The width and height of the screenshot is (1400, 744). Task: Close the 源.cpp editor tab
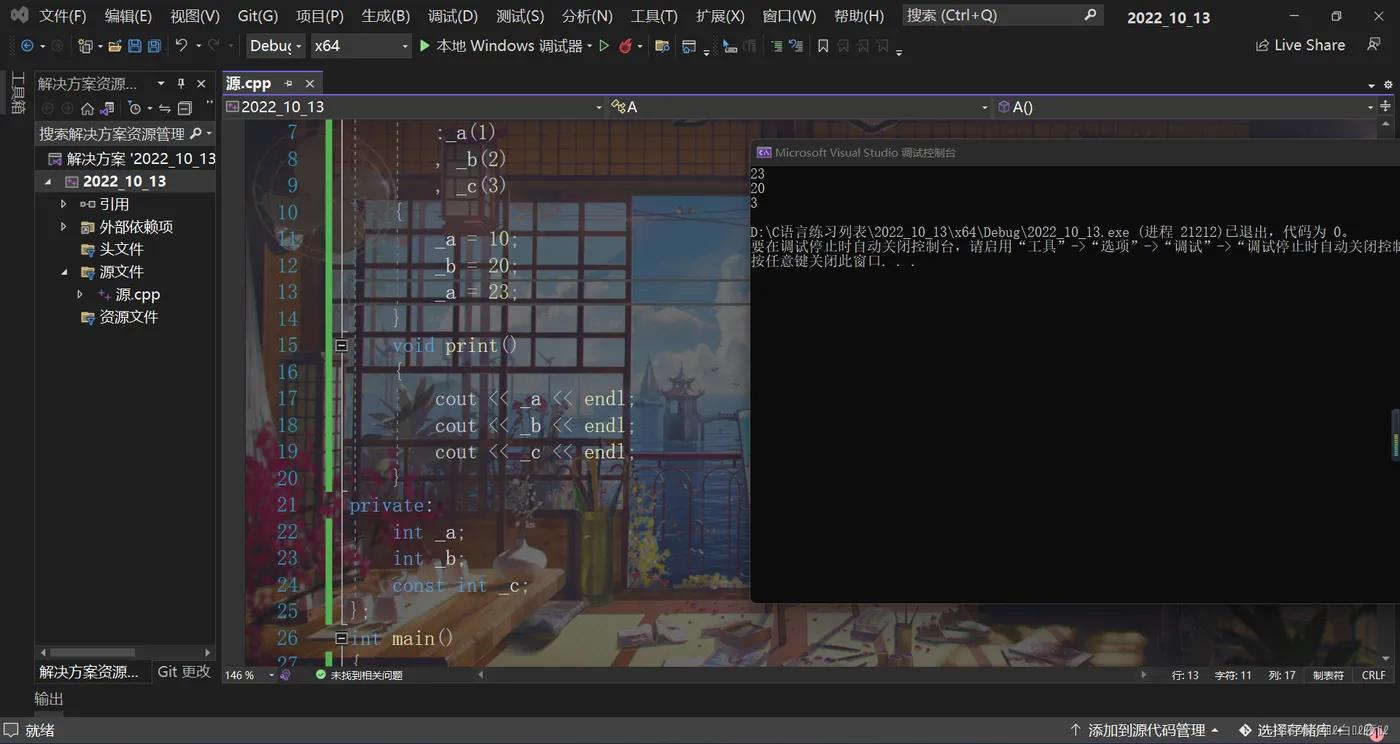pos(310,84)
